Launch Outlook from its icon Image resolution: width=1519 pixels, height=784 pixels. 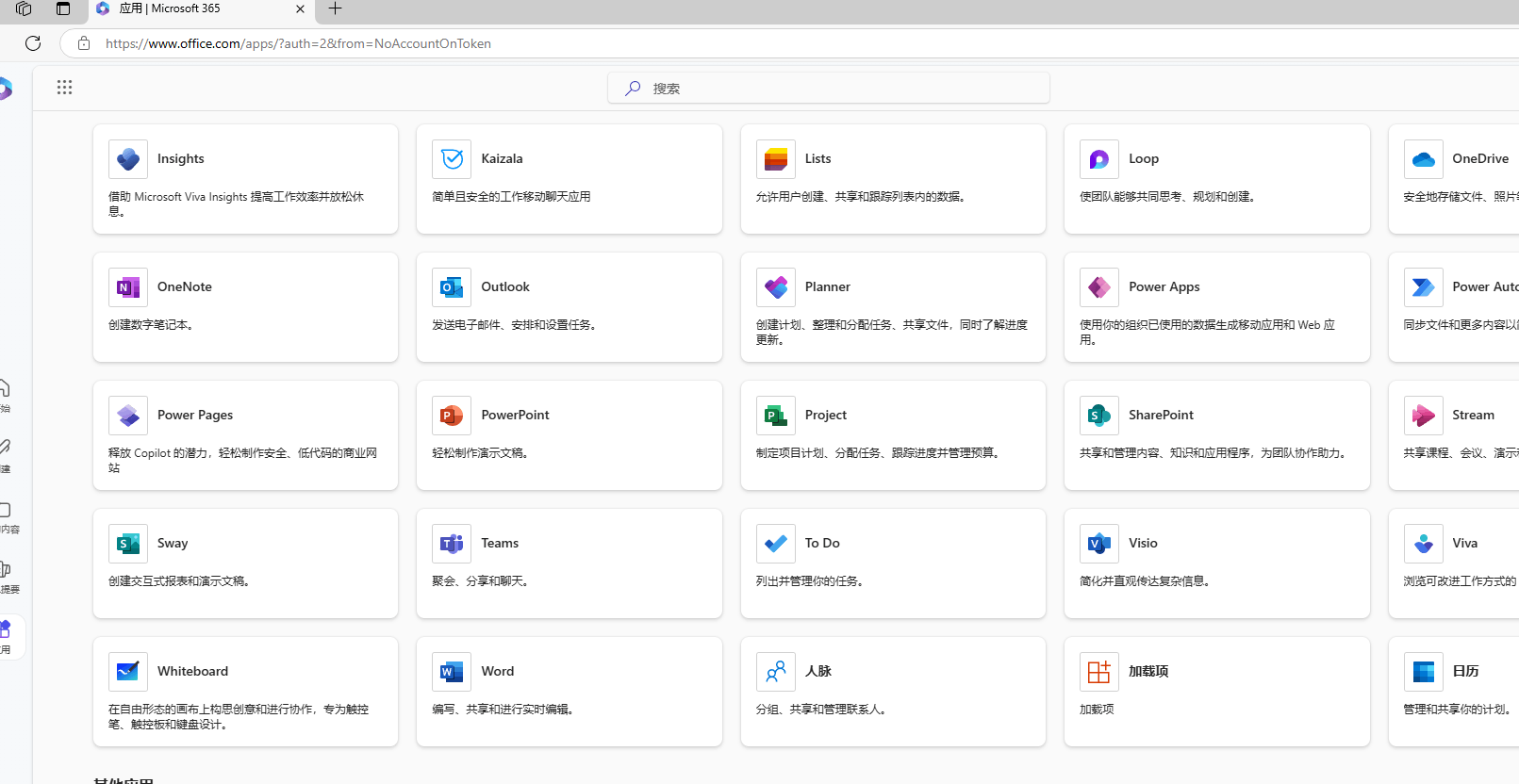(x=452, y=287)
